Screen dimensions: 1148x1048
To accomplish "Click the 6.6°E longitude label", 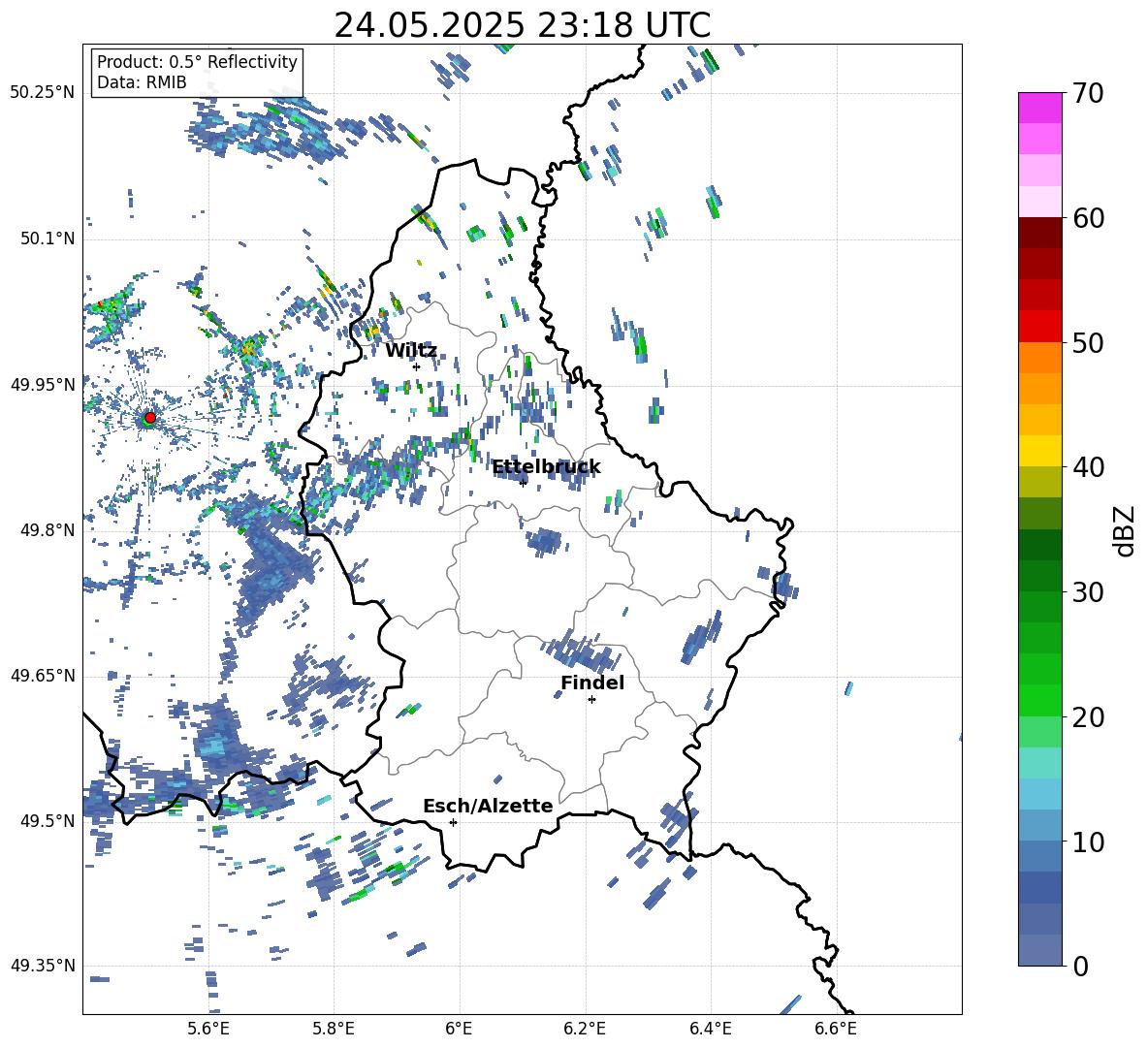I will [836, 1029].
